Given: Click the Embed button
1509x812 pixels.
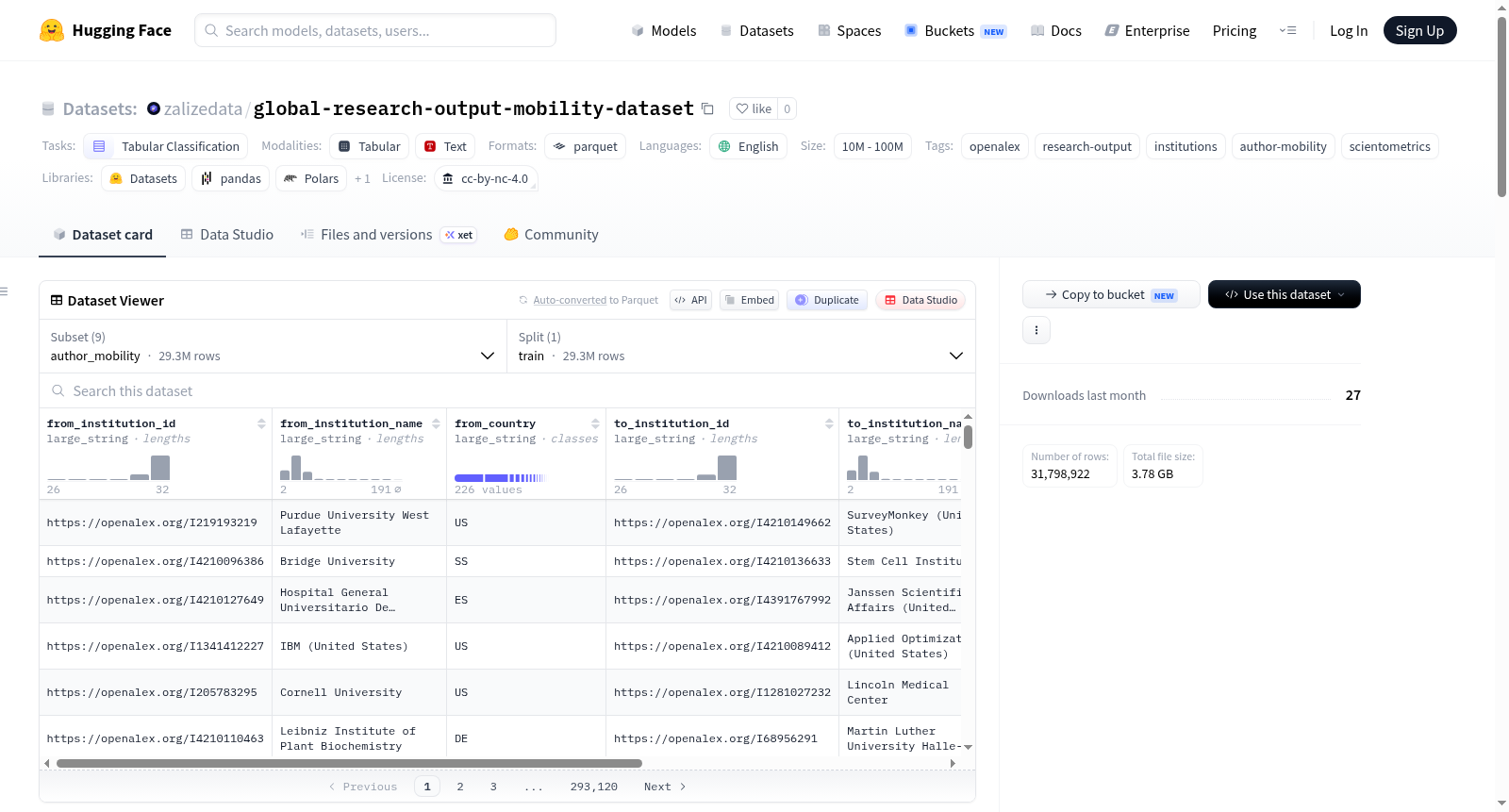Looking at the screenshot, I should click(749, 300).
